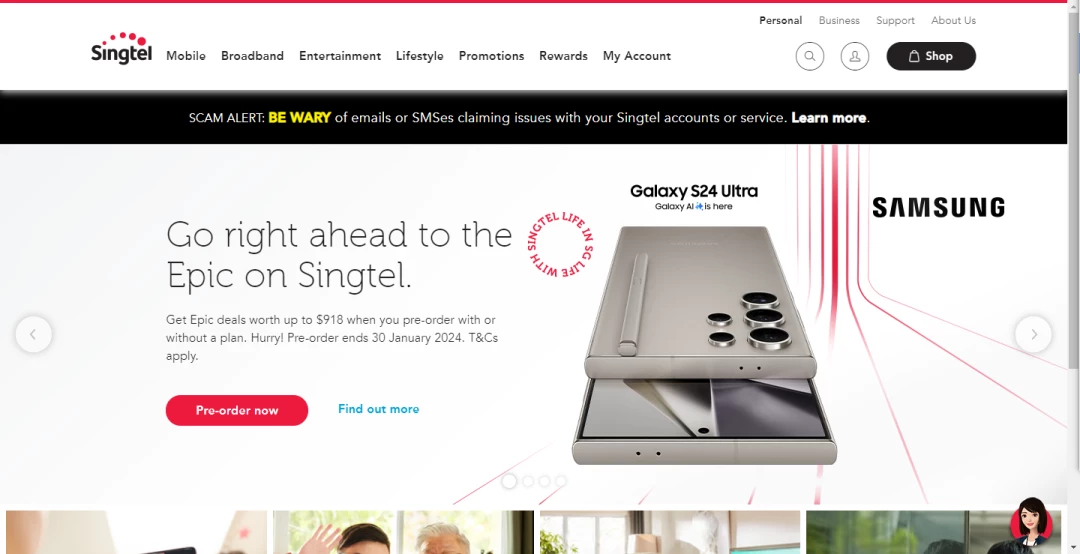The image size is (1080, 554).
Task: Show previous carousel slide arrow
Action: (33, 334)
